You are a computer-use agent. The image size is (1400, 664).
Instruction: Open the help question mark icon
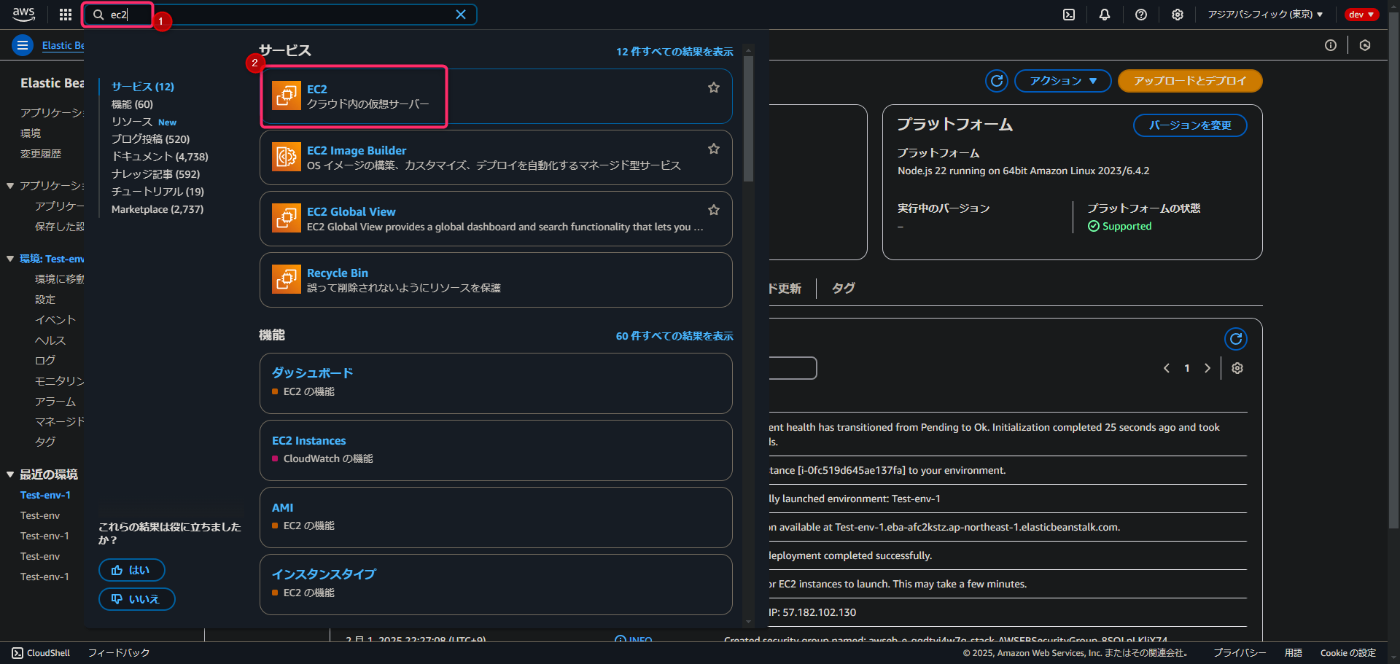click(x=1141, y=15)
